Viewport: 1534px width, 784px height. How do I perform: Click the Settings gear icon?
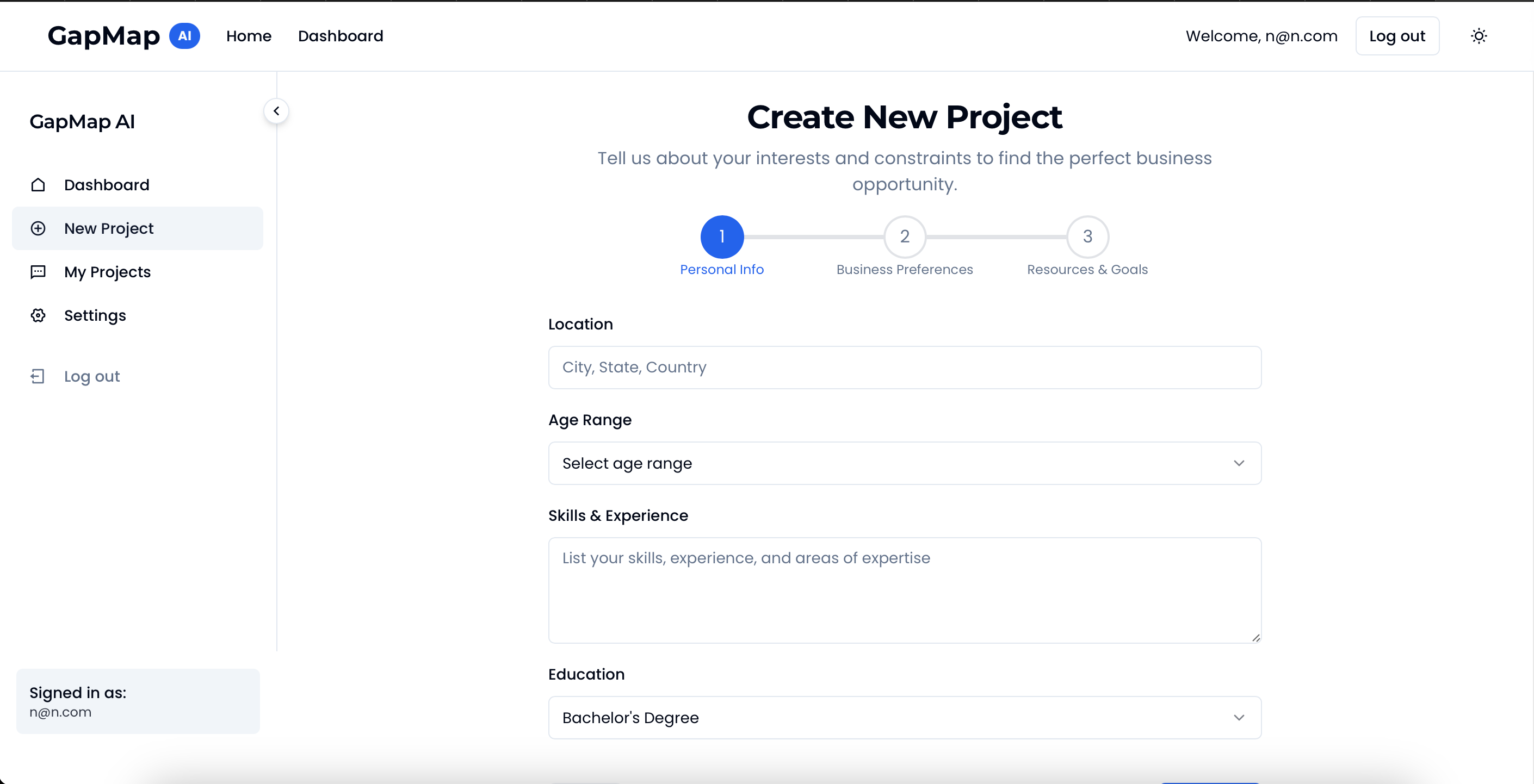click(38, 315)
